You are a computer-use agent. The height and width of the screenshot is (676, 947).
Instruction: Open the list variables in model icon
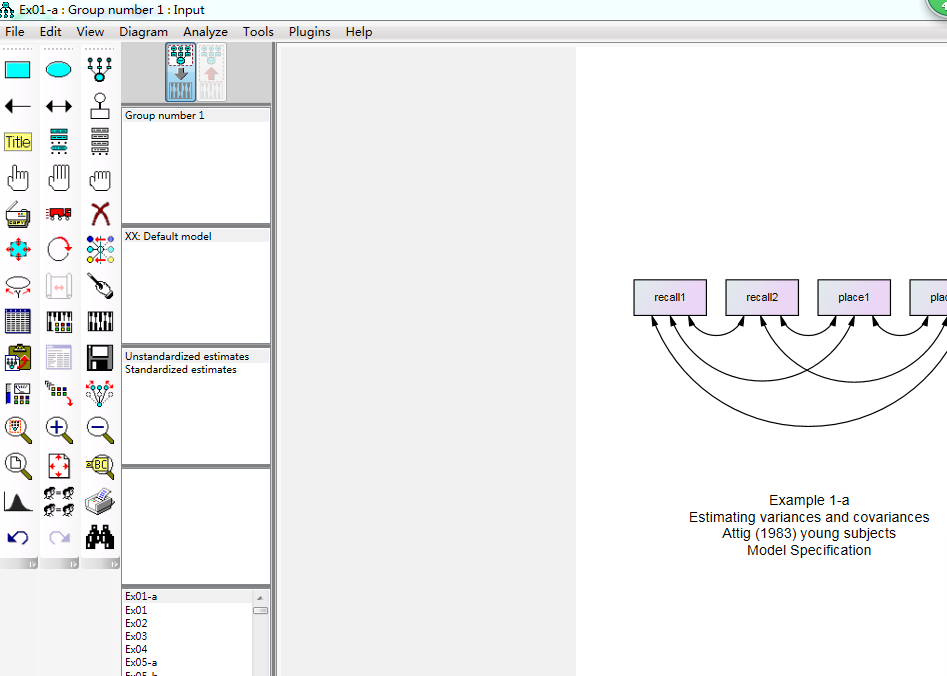(59, 141)
